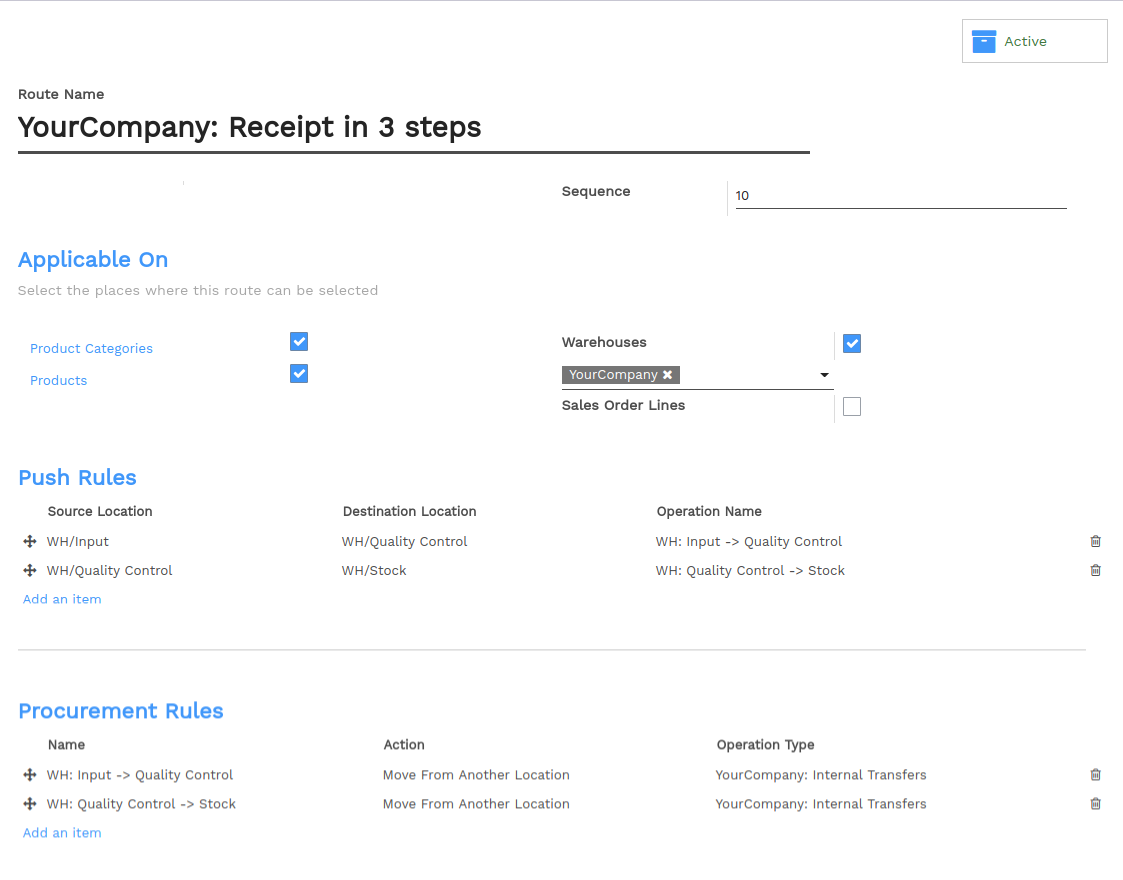Click the Active archive box icon

click(983, 42)
